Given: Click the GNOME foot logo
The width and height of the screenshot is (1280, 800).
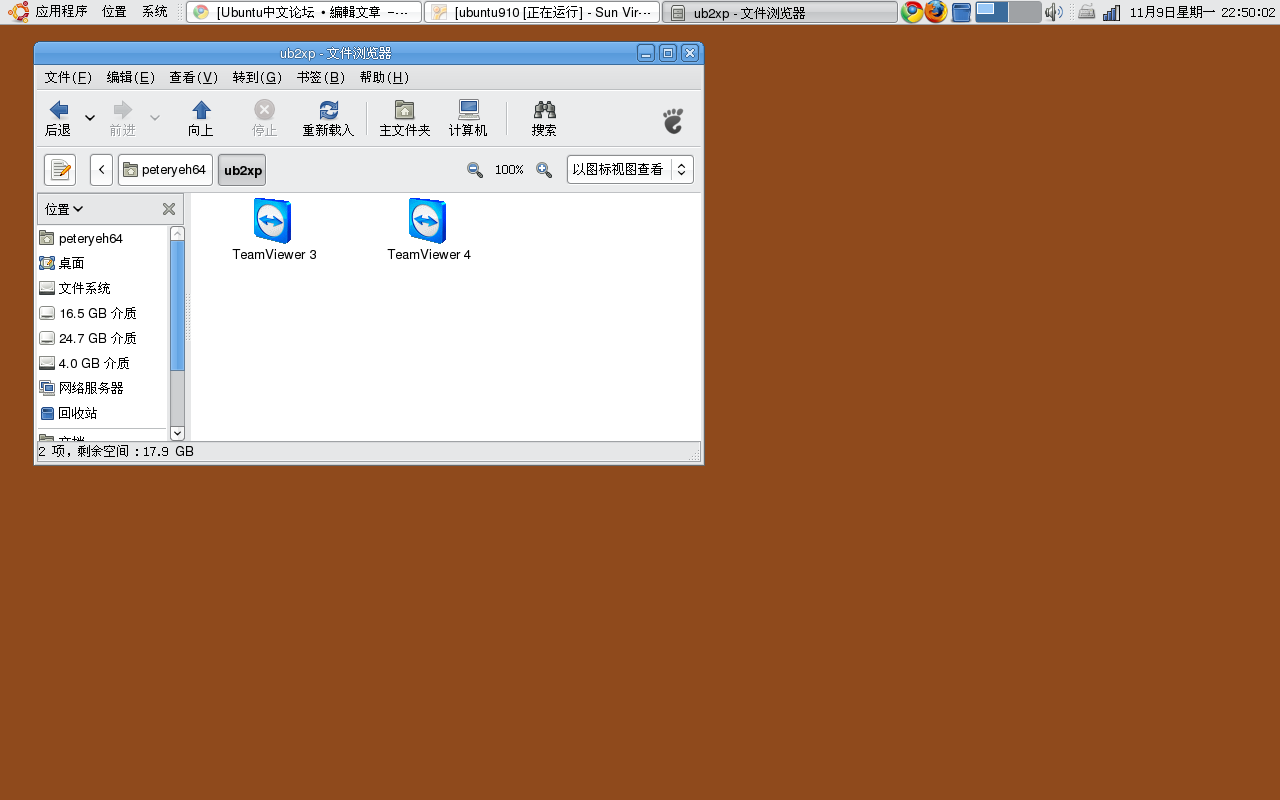Looking at the screenshot, I should coord(673,121).
